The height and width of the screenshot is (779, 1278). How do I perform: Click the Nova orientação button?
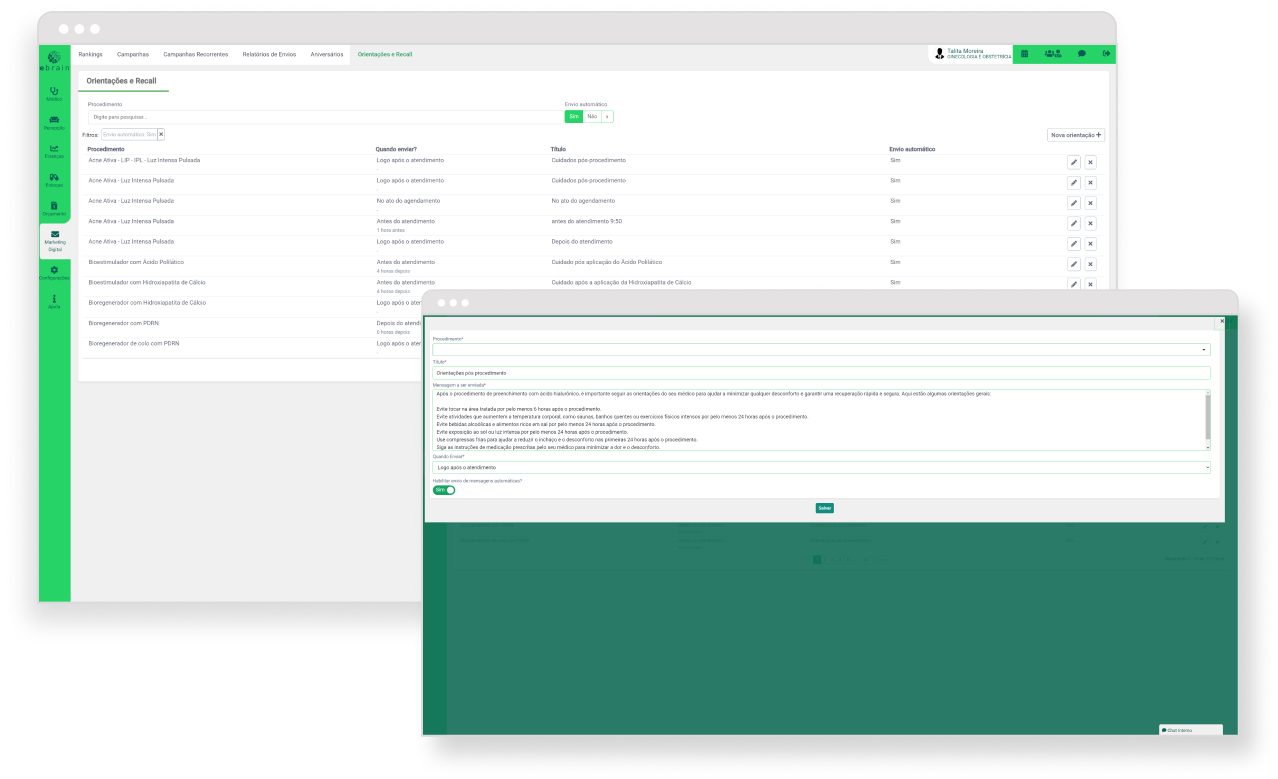tap(1075, 135)
